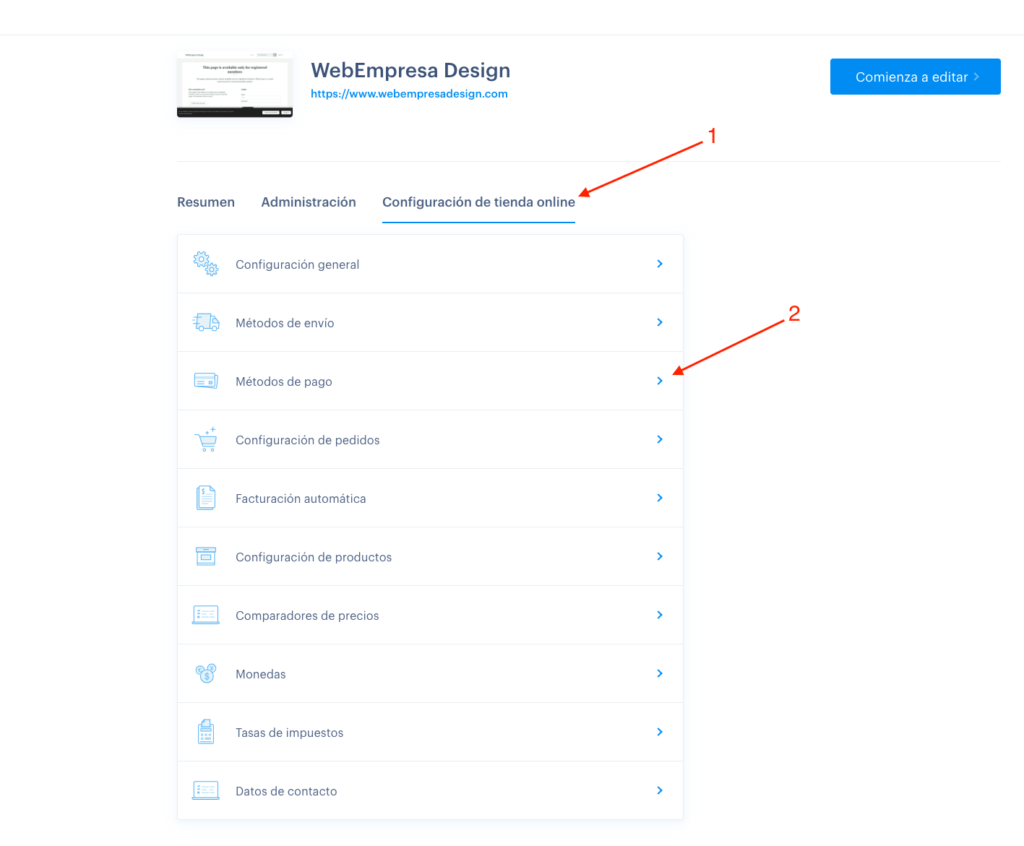Select the Configuración de tienda online tab

pyautogui.click(x=479, y=203)
